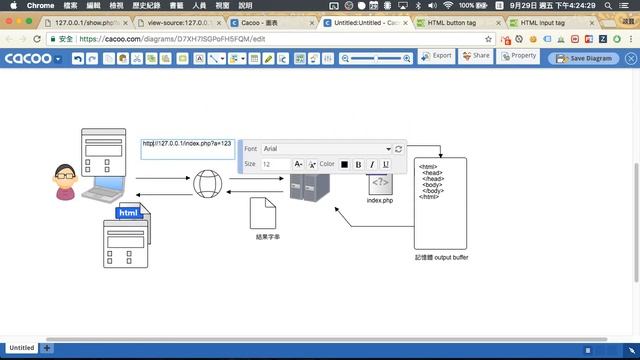Screen dimensions: 640x360
Task: Click the zoom out magnifier
Action: (345, 59)
